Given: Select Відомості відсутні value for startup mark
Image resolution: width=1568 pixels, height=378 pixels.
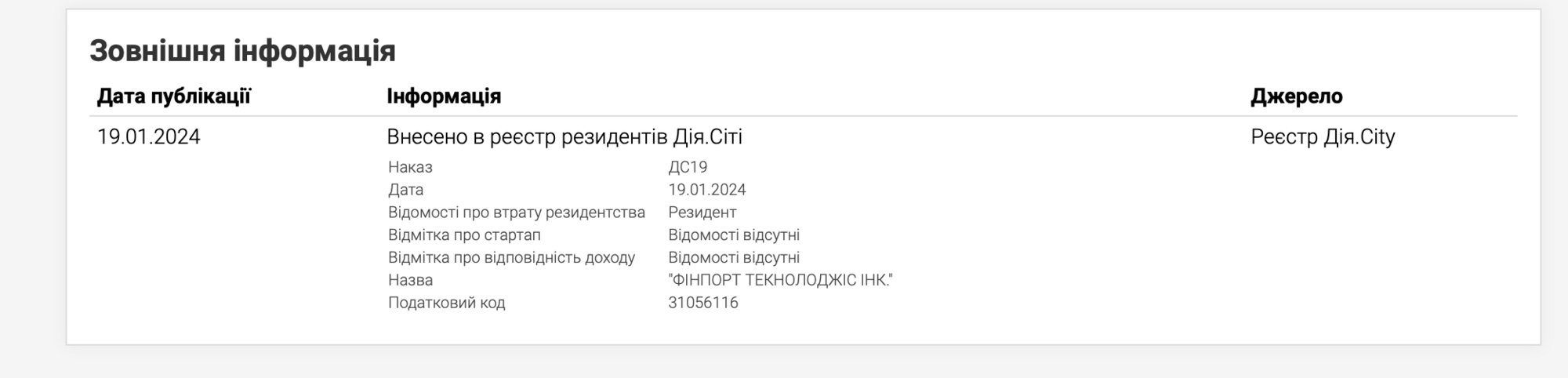Looking at the screenshot, I should [734, 235].
